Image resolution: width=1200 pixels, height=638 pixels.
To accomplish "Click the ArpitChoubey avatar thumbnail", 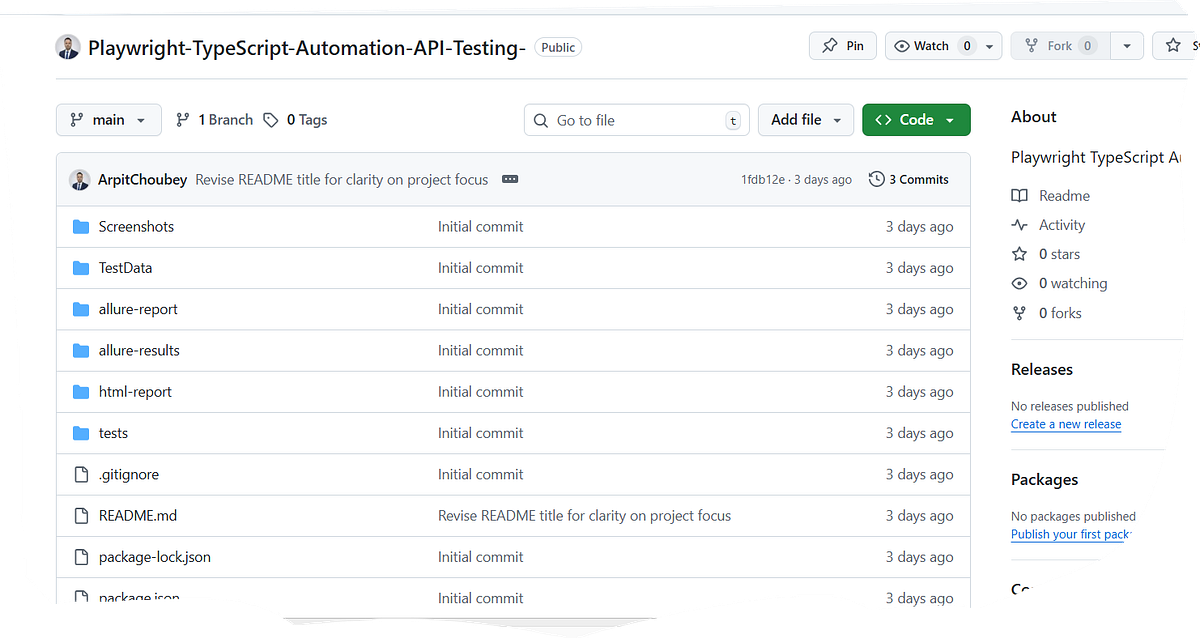I will click(x=80, y=180).
